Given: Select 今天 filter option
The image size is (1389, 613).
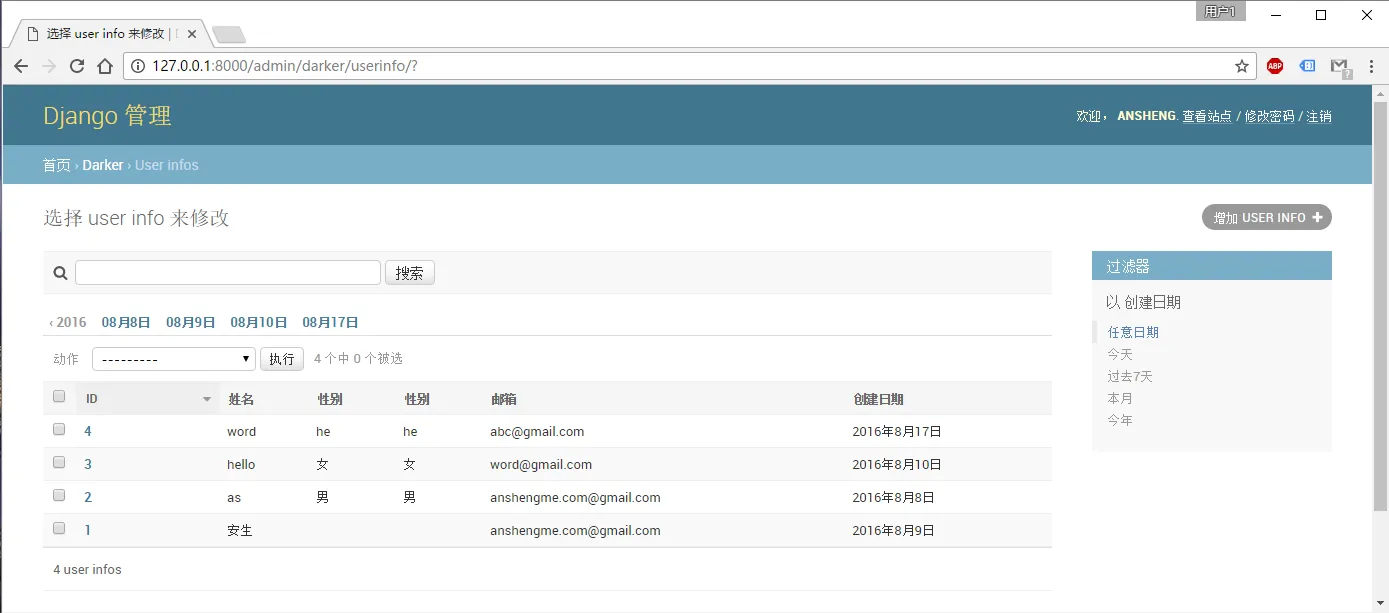Looking at the screenshot, I should [1120, 354].
